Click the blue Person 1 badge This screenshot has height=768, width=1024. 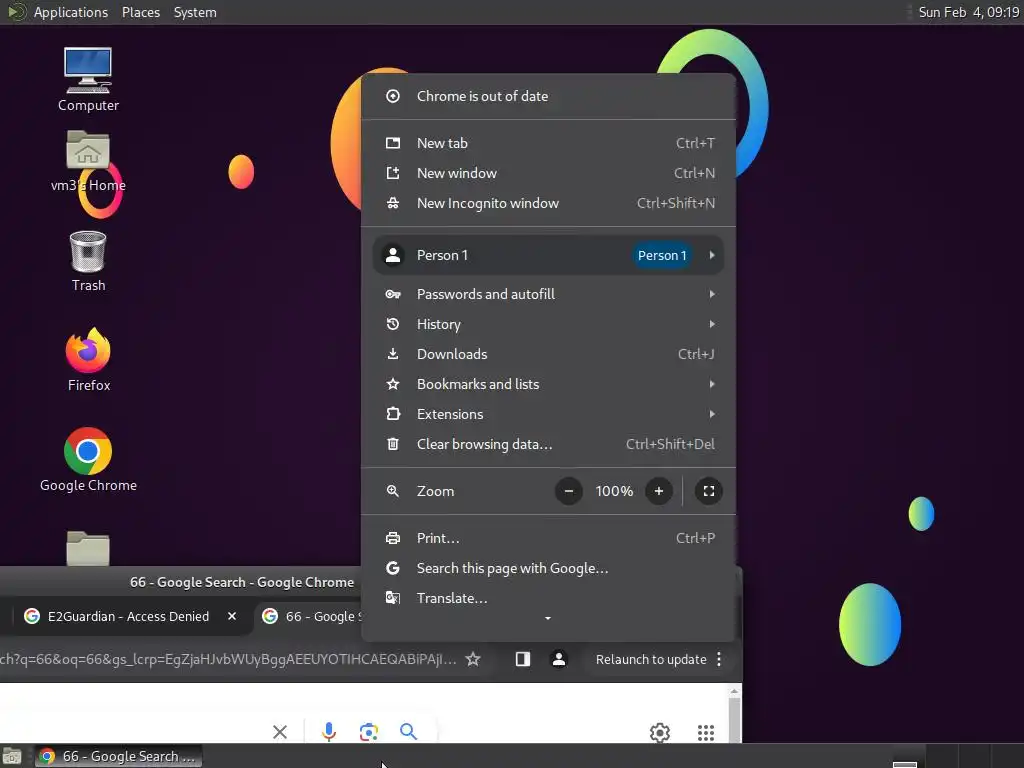pyautogui.click(x=662, y=255)
